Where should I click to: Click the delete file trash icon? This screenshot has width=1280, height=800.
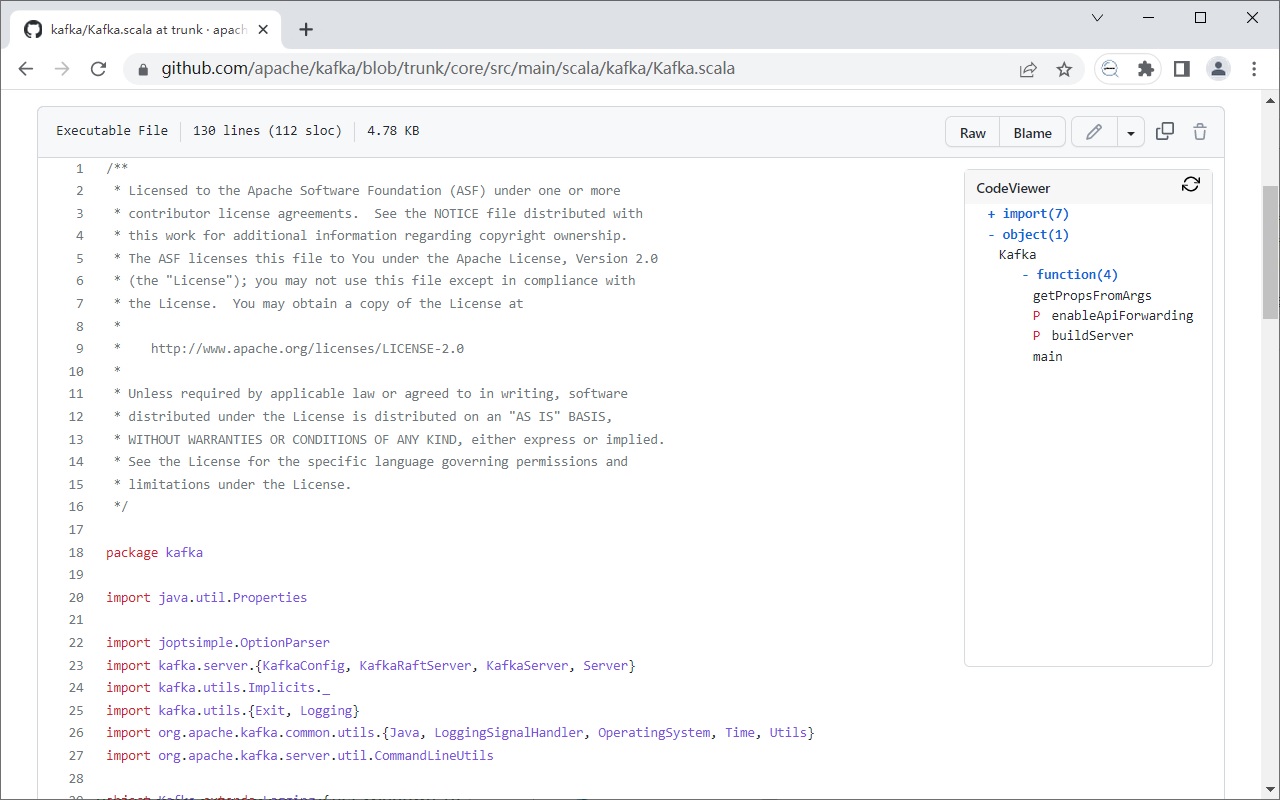coord(1199,131)
